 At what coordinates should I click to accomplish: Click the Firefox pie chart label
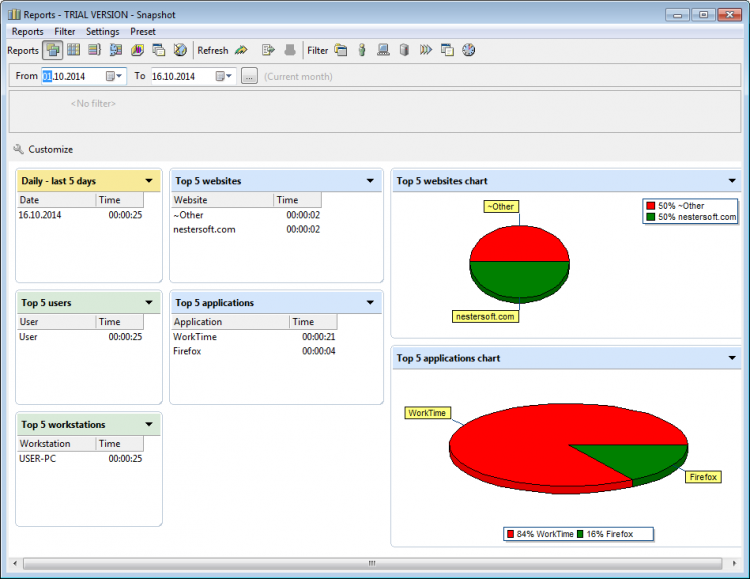coord(703,477)
